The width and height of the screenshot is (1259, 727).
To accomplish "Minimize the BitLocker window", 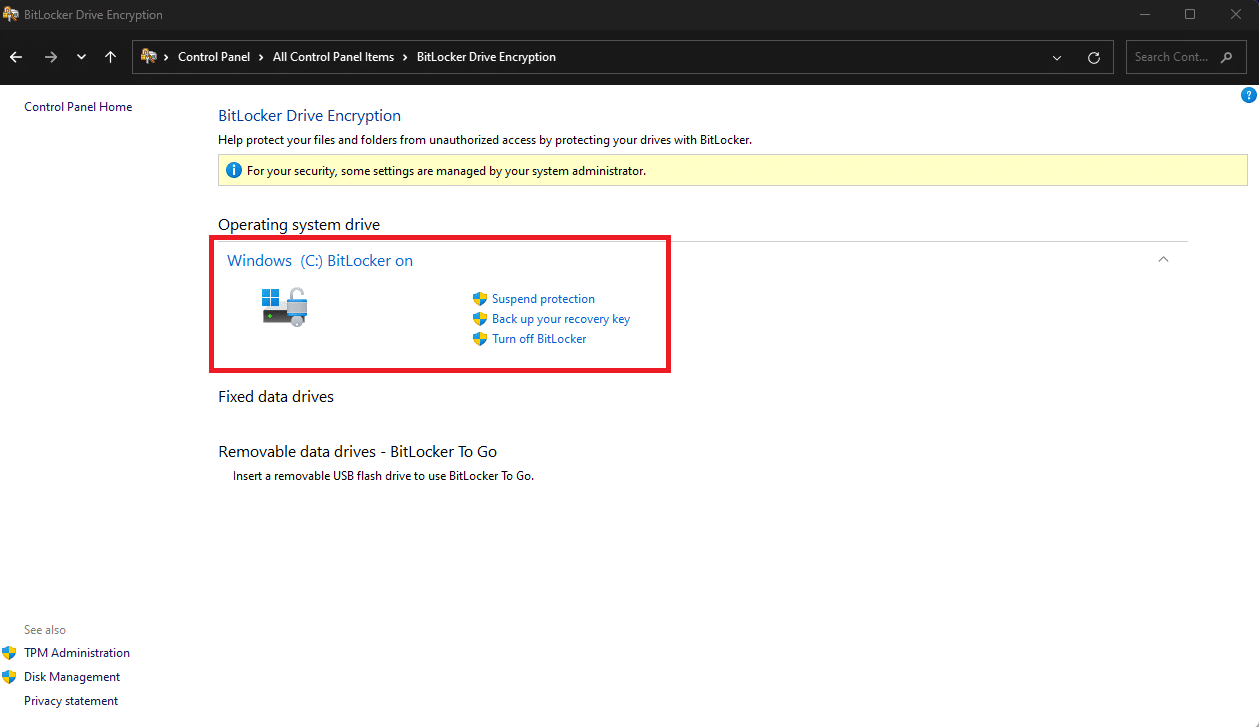I will pos(1145,15).
